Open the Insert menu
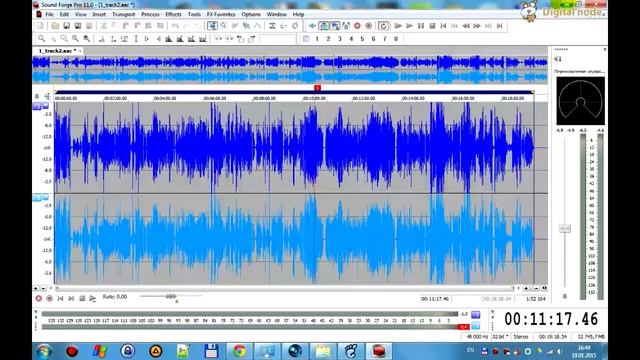The width and height of the screenshot is (640, 360). click(99, 14)
